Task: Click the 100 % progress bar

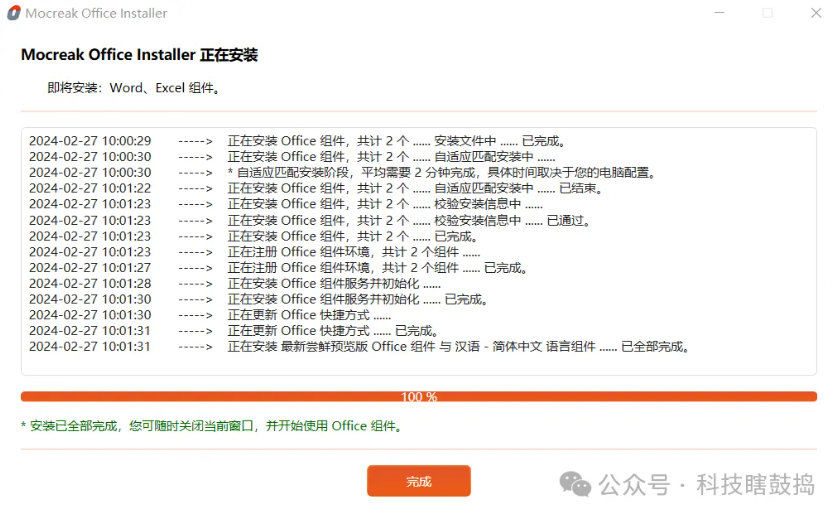Action: click(x=419, y=396)
